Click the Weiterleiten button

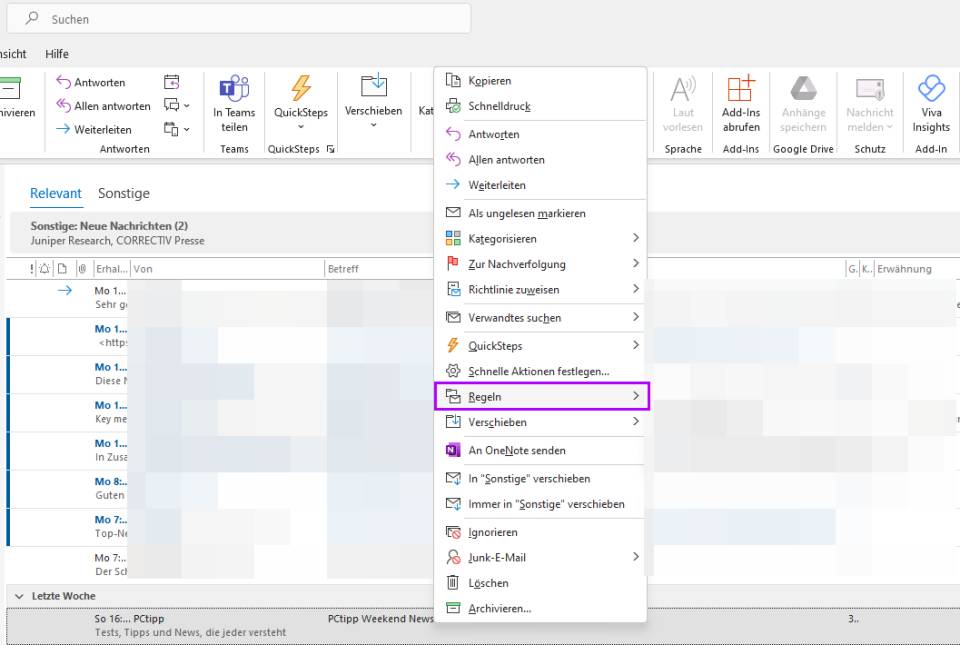[94, 129]
